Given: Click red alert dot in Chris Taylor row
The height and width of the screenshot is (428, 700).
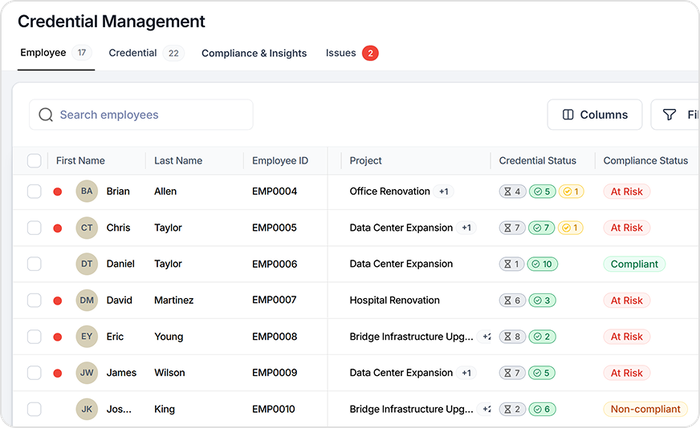Looking at the screenshot, I should (57, 228).
